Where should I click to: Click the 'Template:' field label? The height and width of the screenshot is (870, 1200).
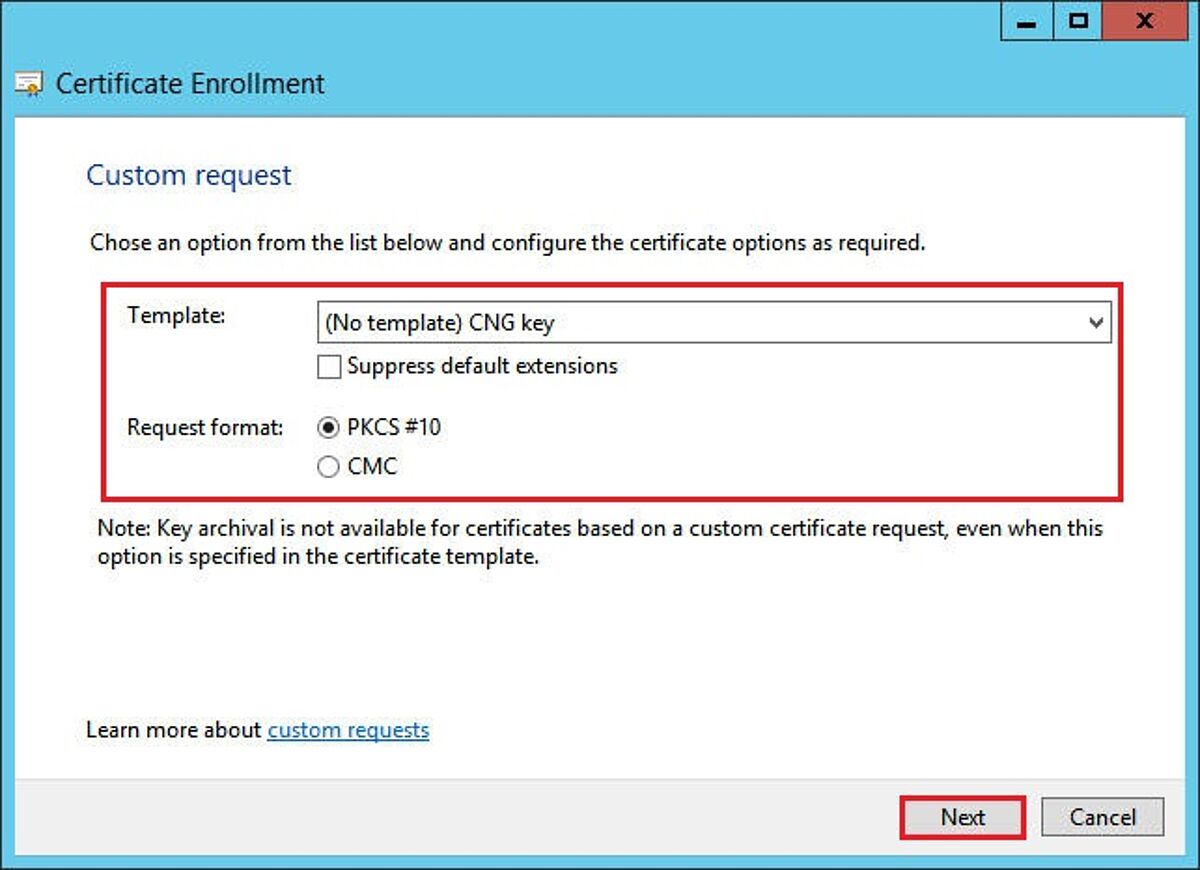point(177,316)
